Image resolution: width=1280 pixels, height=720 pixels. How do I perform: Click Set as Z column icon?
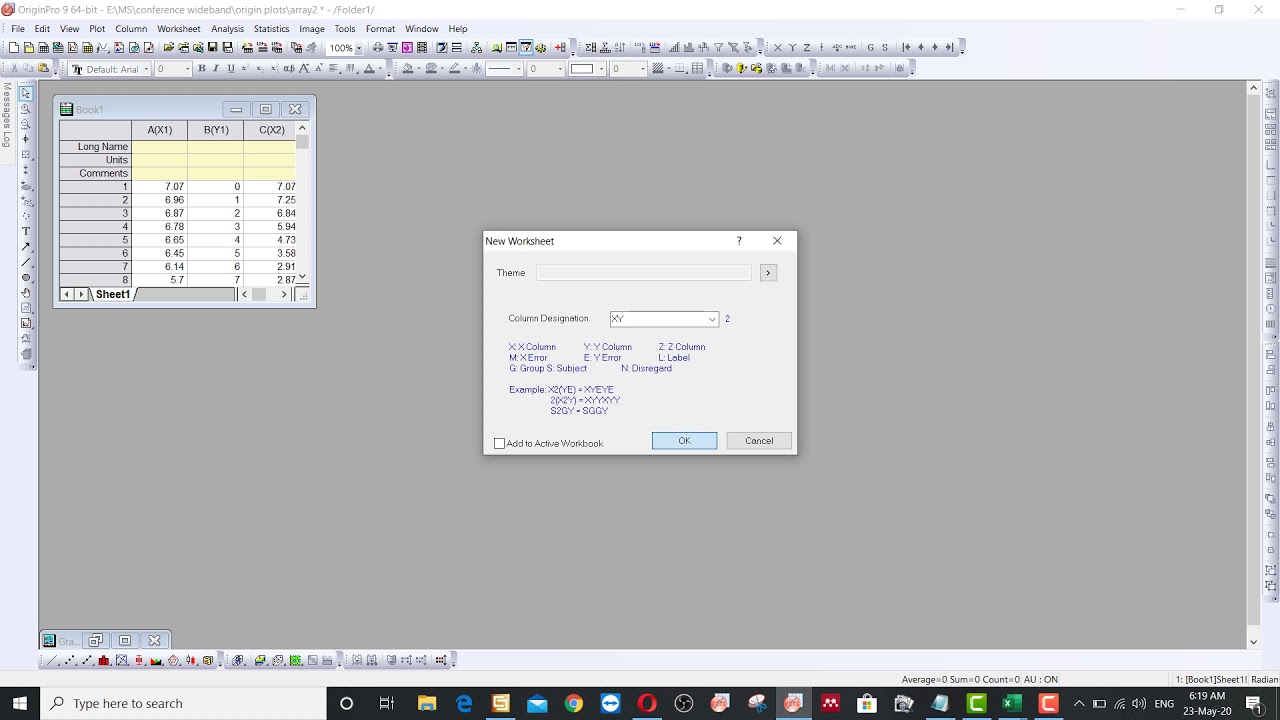point(807,47)
